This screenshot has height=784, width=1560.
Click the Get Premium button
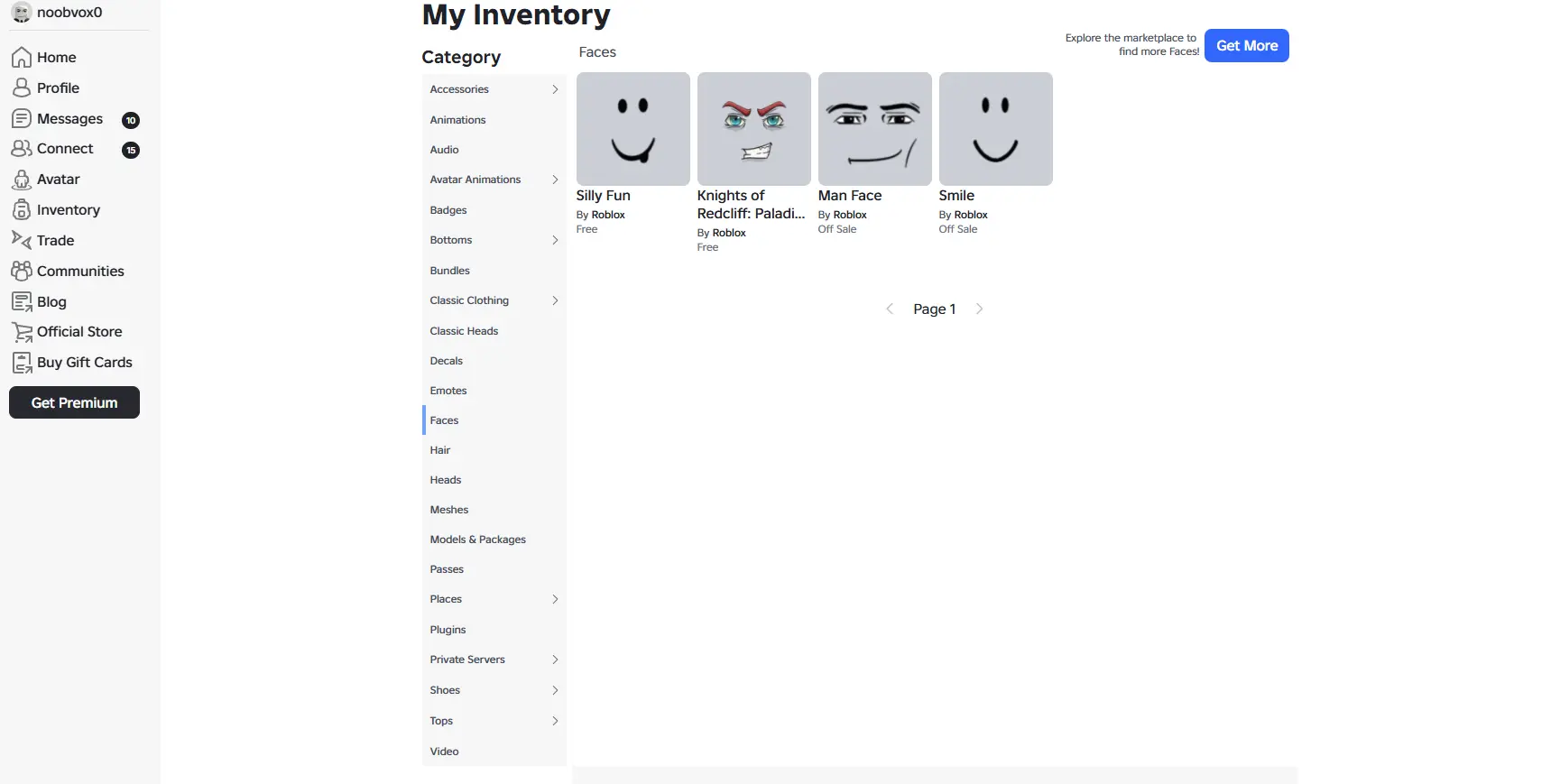click(x=74, y=402)
